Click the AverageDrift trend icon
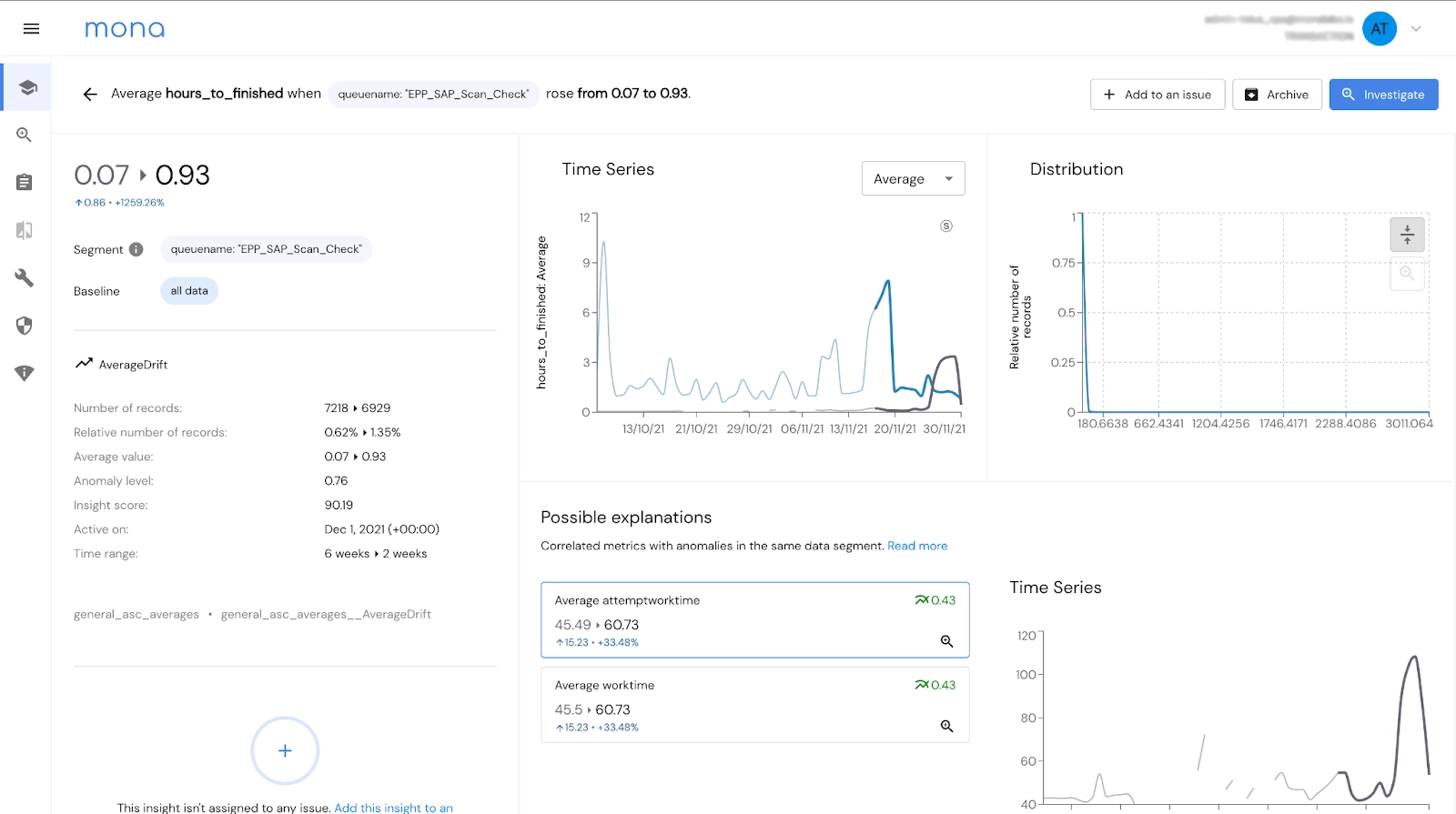Image resolution: width=1456 pixels, height=814 pixels. coord(84,364)
